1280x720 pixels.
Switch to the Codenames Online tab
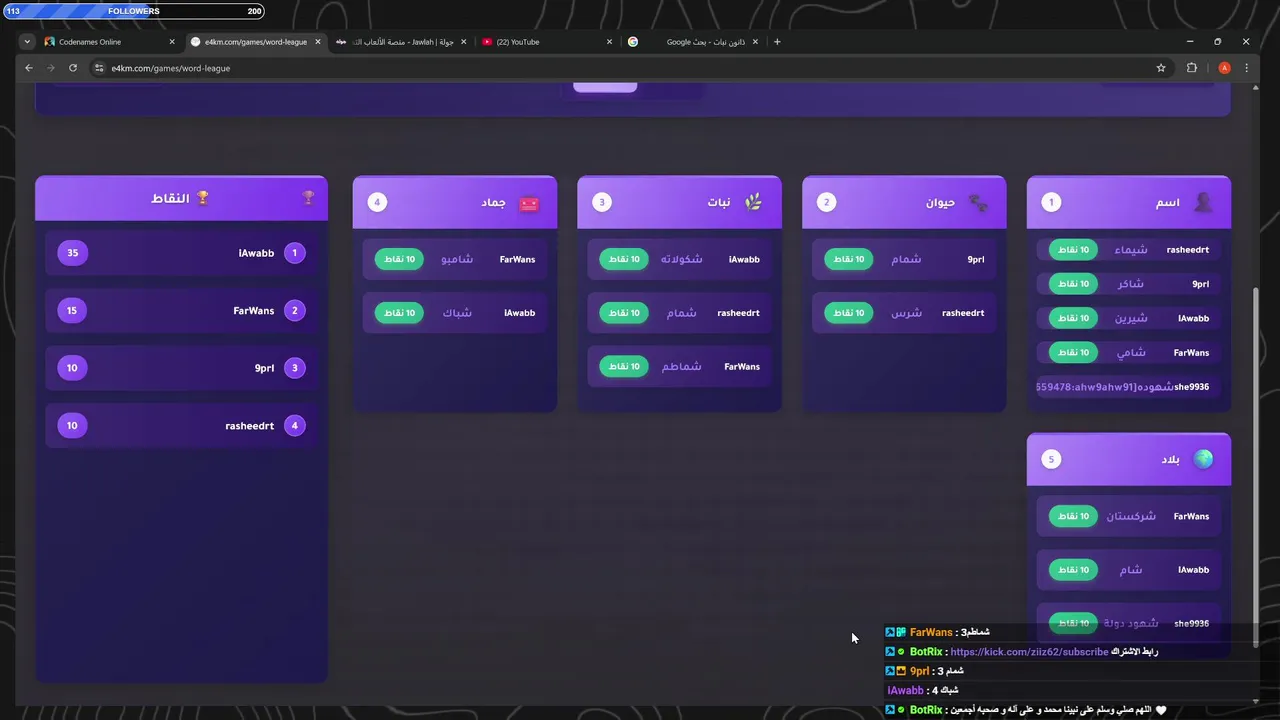tap(109, 42)
